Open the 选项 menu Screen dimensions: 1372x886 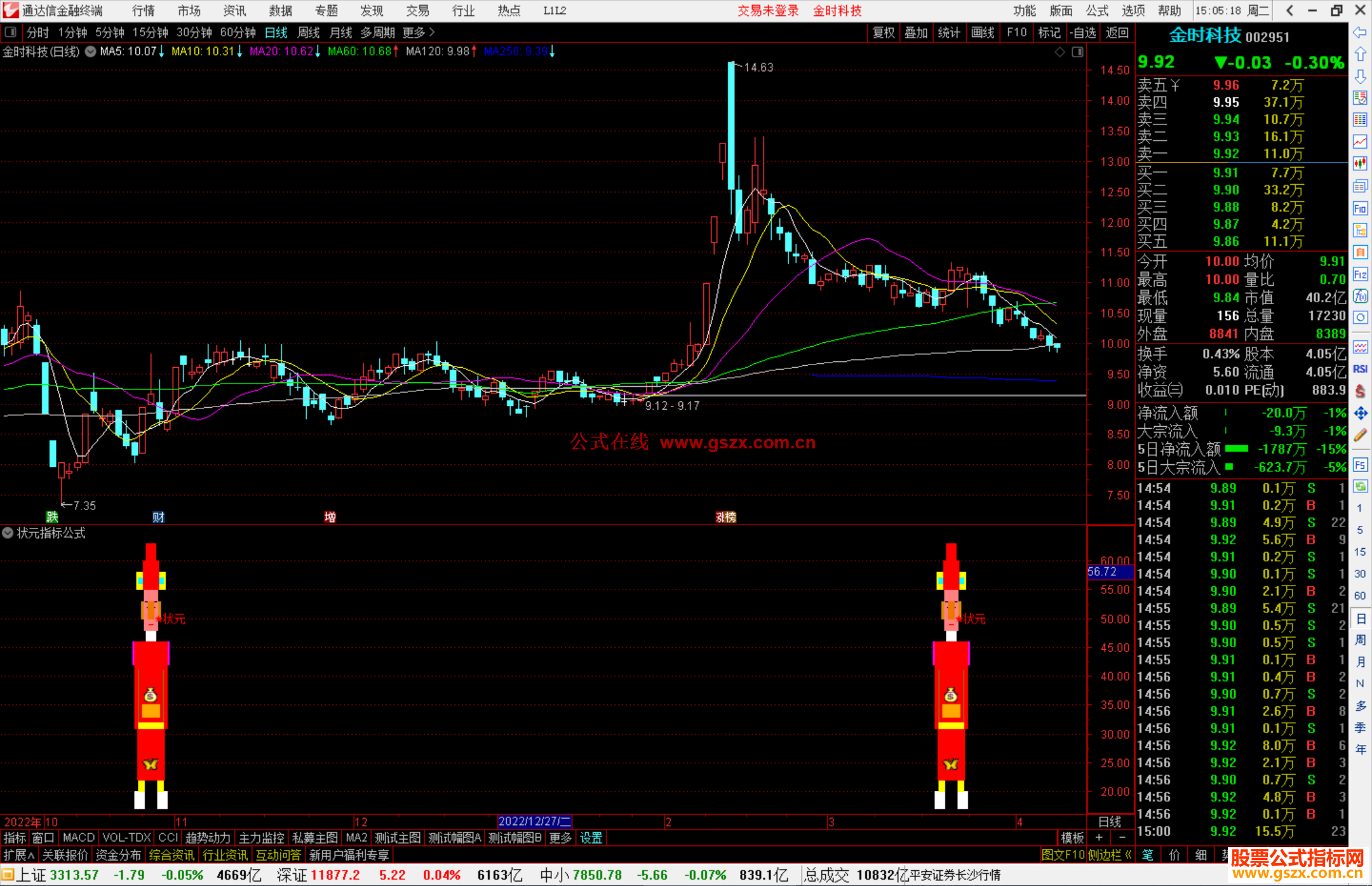tap(1133, 10)
